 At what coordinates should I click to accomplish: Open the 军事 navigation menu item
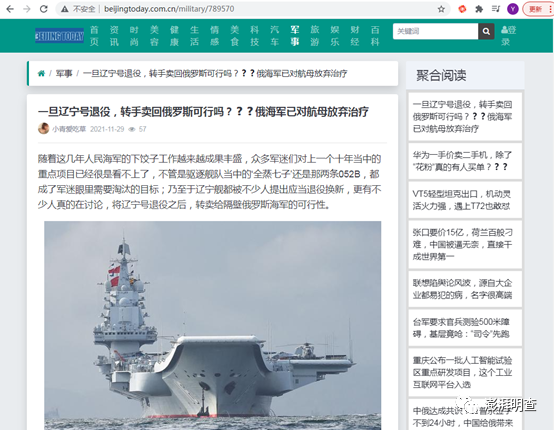pos(295,36)
